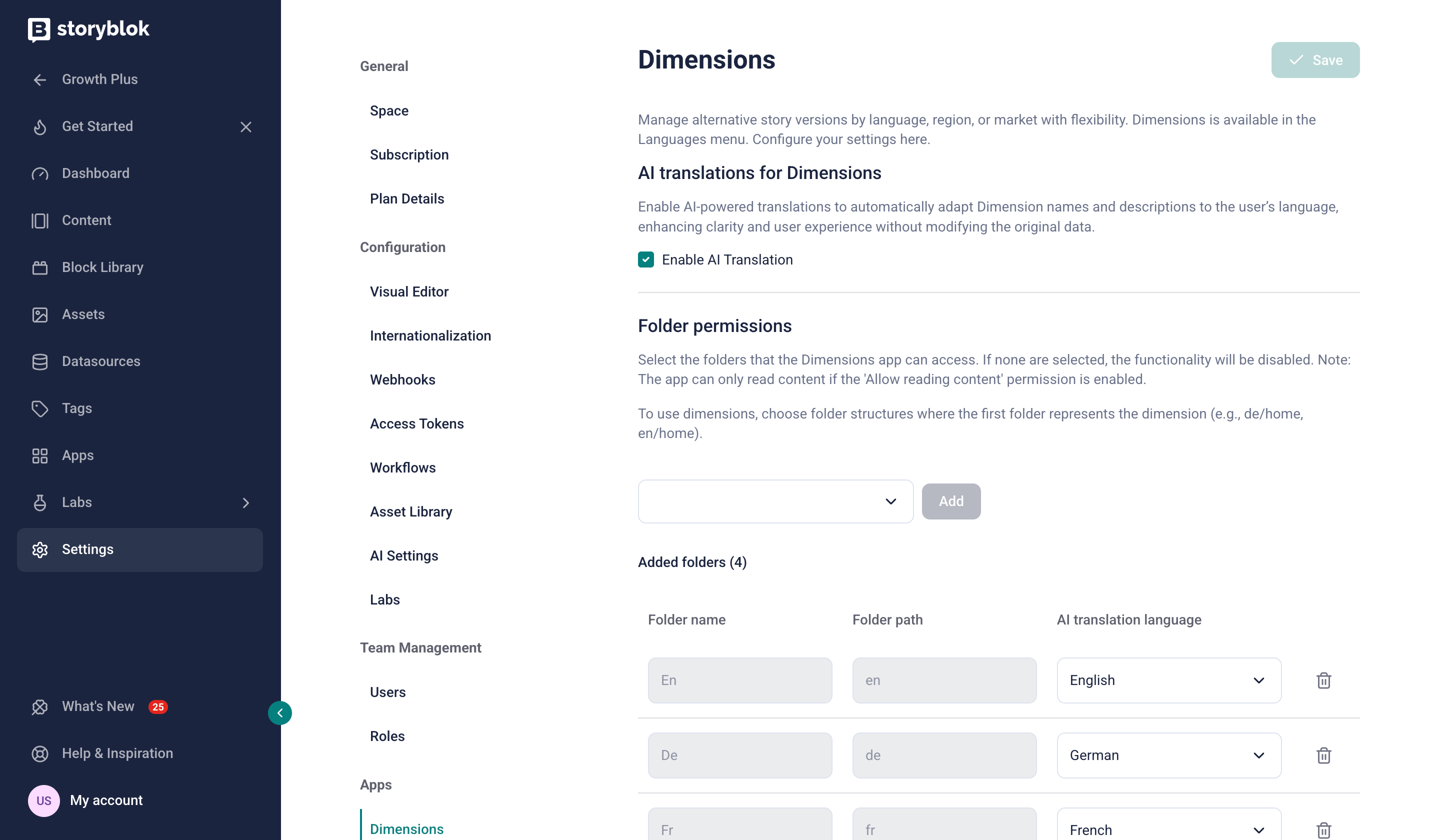Dismiss Get Started with the X icon
The width and height of the screenshot is (1440, 840).
(245, 127)
